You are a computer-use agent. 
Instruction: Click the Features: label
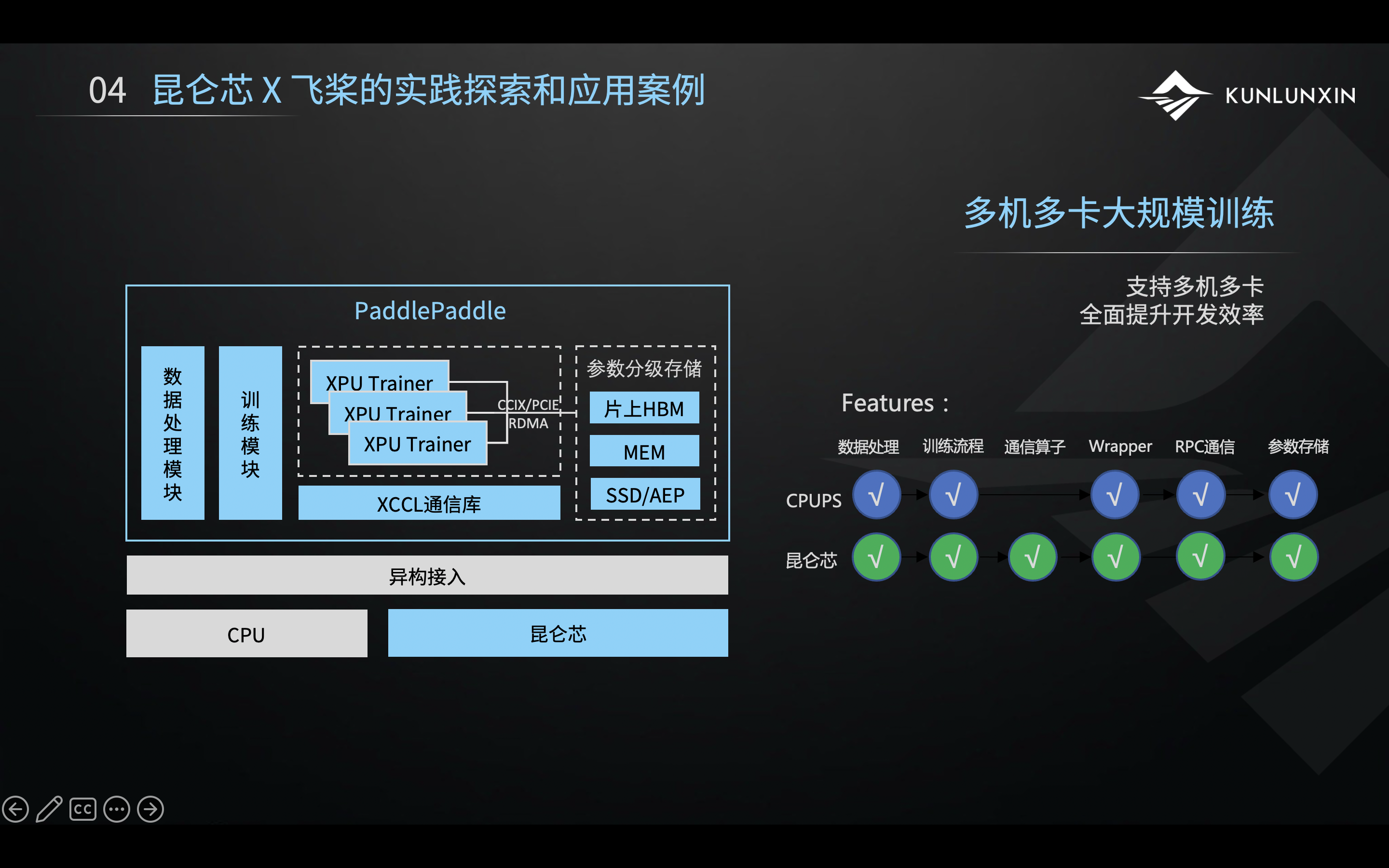tap(896, 403)
